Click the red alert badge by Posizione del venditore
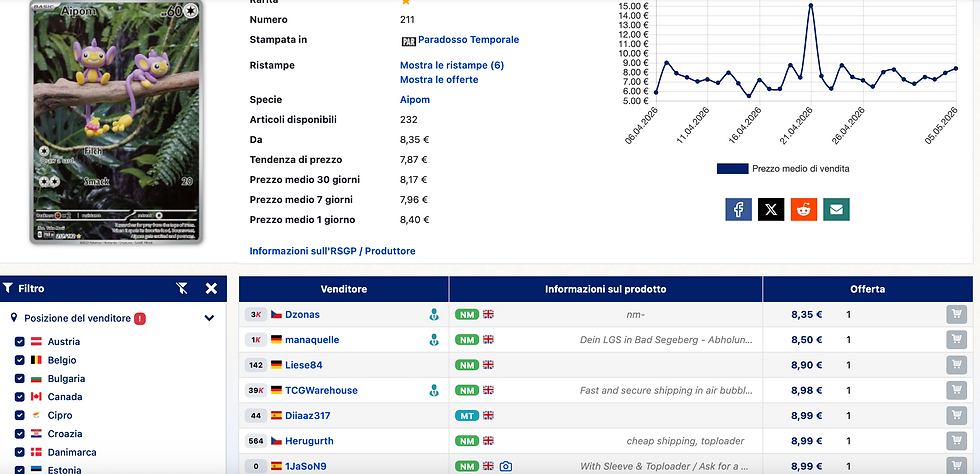 139,318
